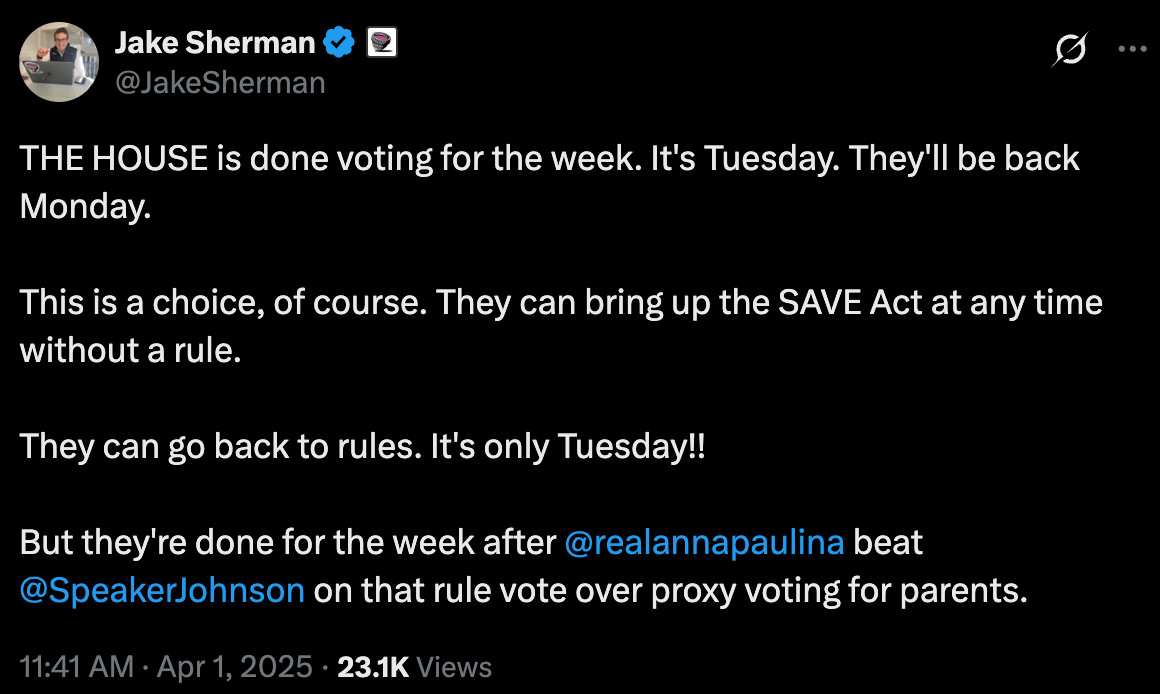This screenshot has width=1160, height=694.
Task: Click the affiliate badge beside verified checkmark
Action: [x=382, y=42]
